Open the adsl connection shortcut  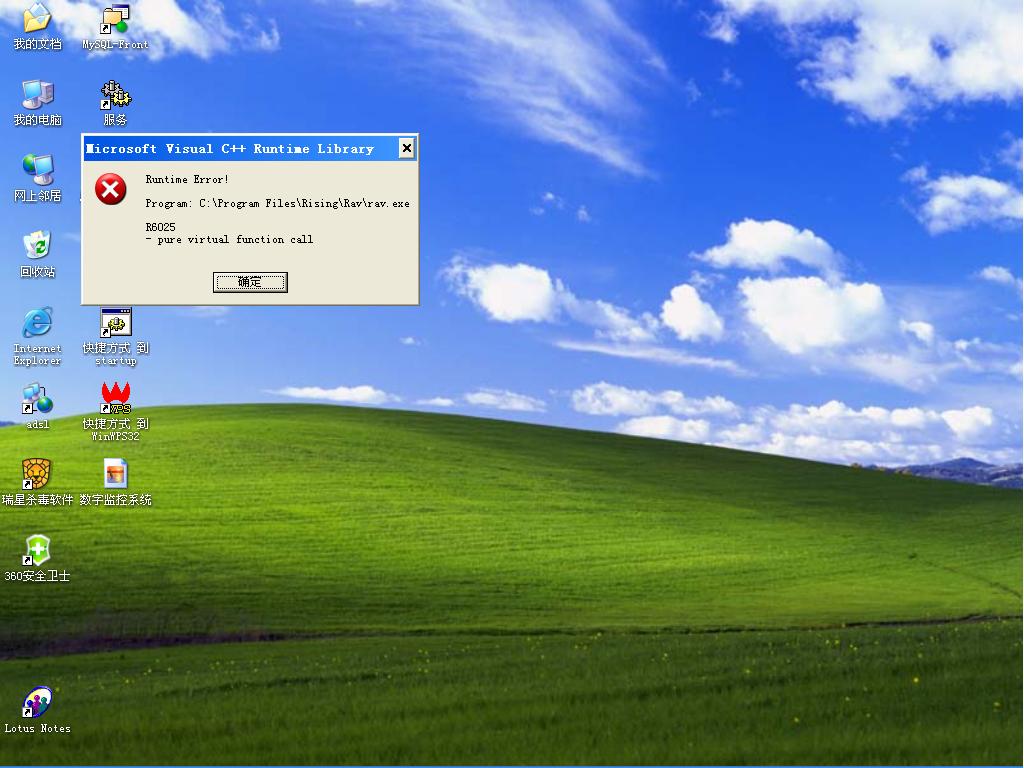tap(37, 399)
